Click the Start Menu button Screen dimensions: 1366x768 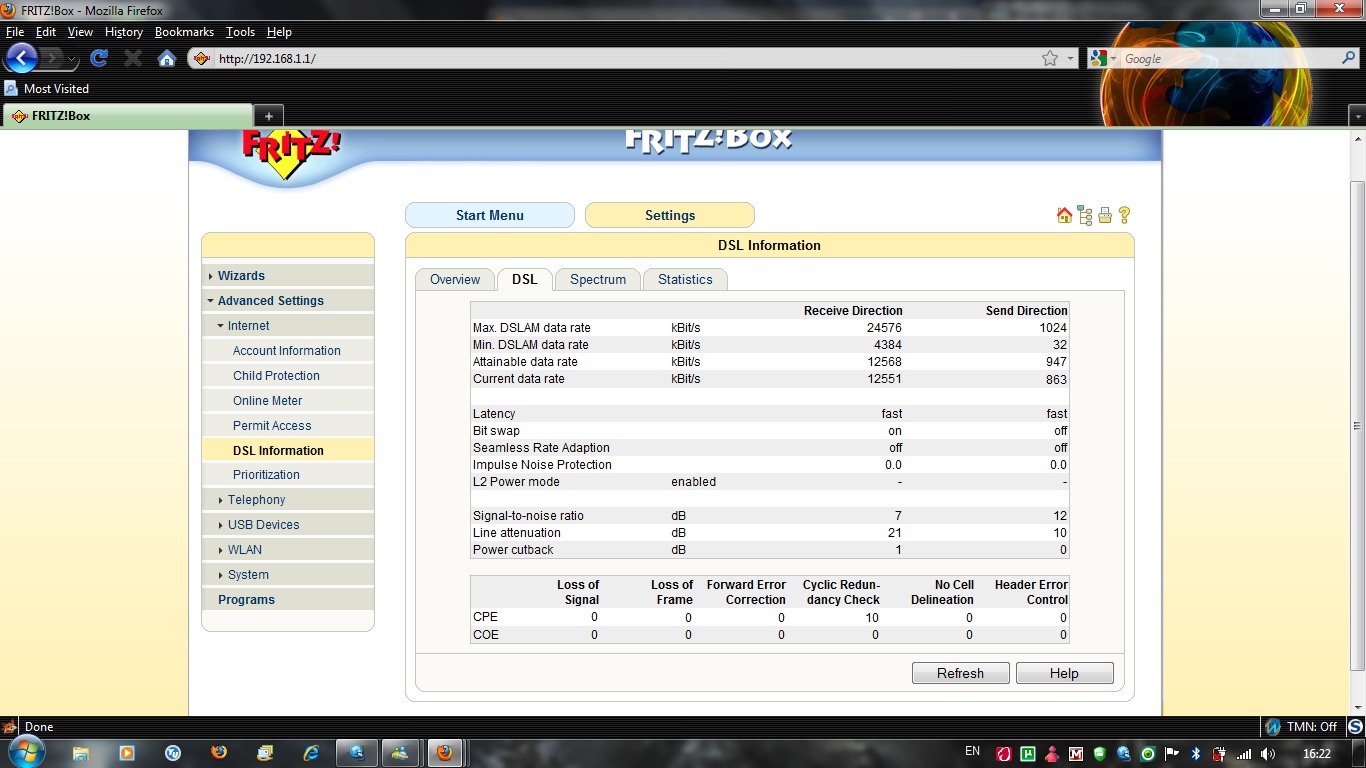[x=490, y=215]
